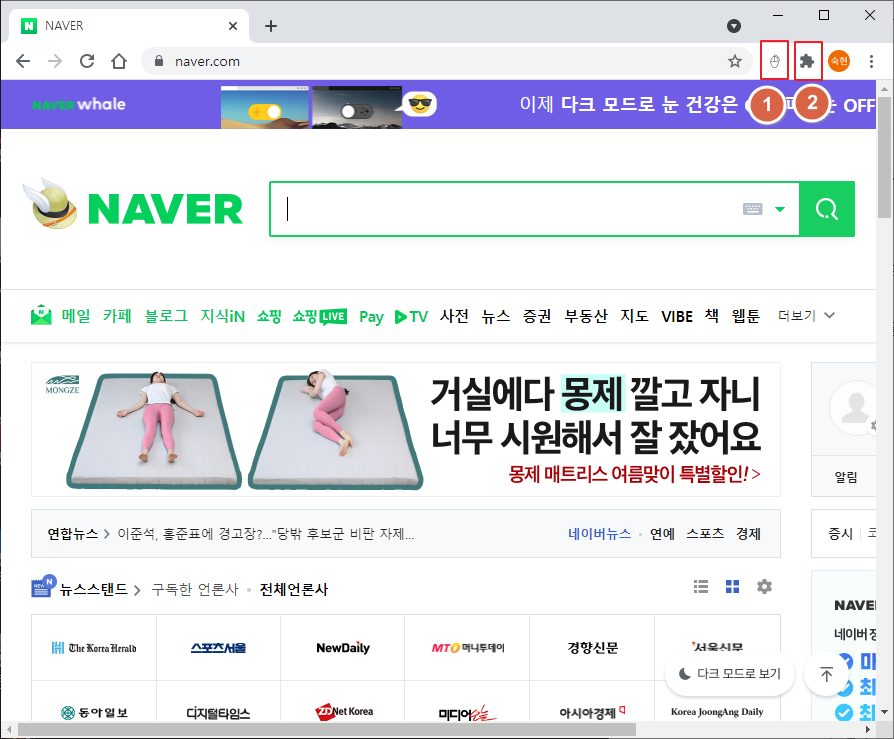Switch to 구독한 언론사 tab
The height and width of the screenshot is (739, 894).
pos(194,589)
